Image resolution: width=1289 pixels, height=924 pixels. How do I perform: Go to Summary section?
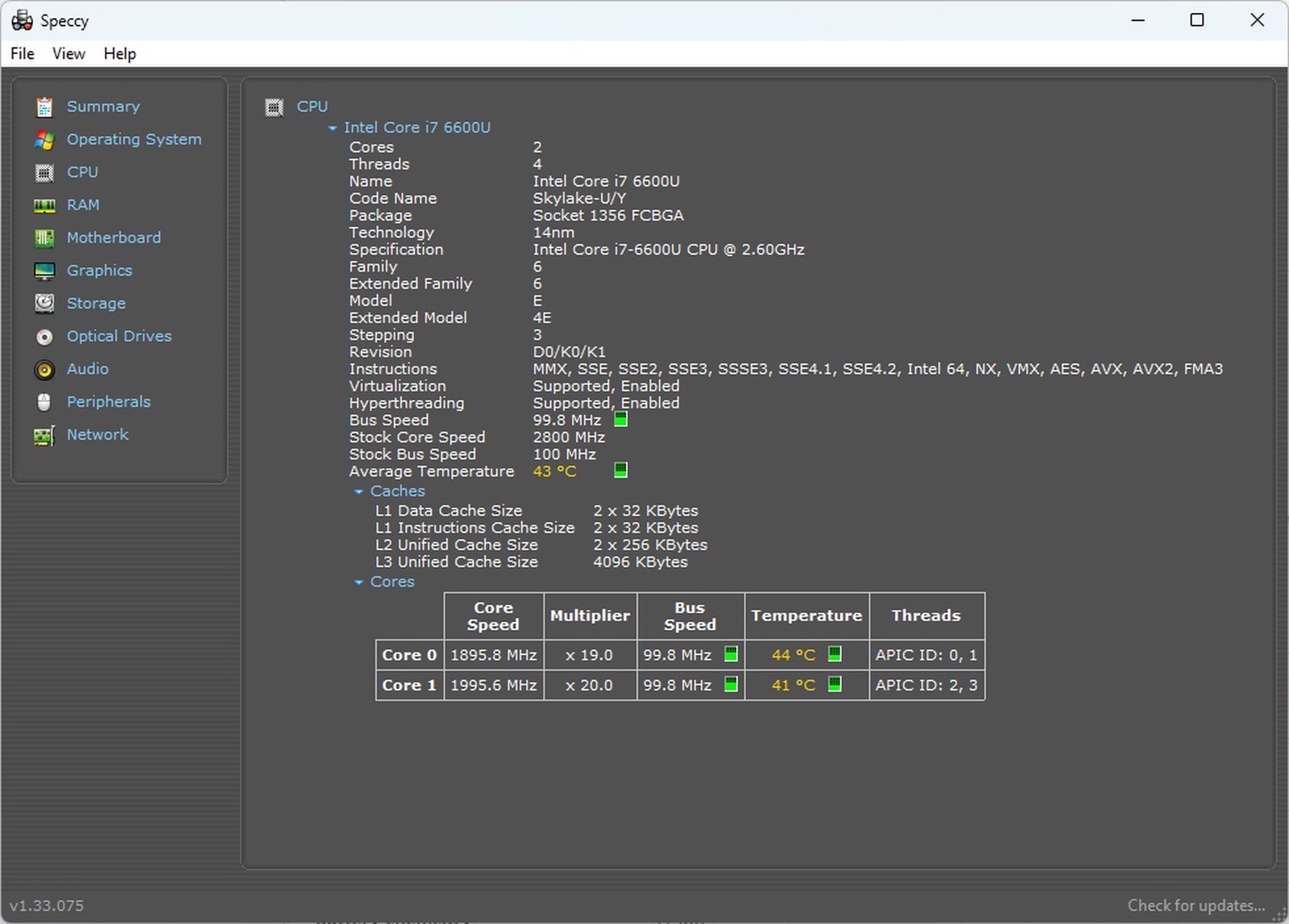tap(103, 106)
